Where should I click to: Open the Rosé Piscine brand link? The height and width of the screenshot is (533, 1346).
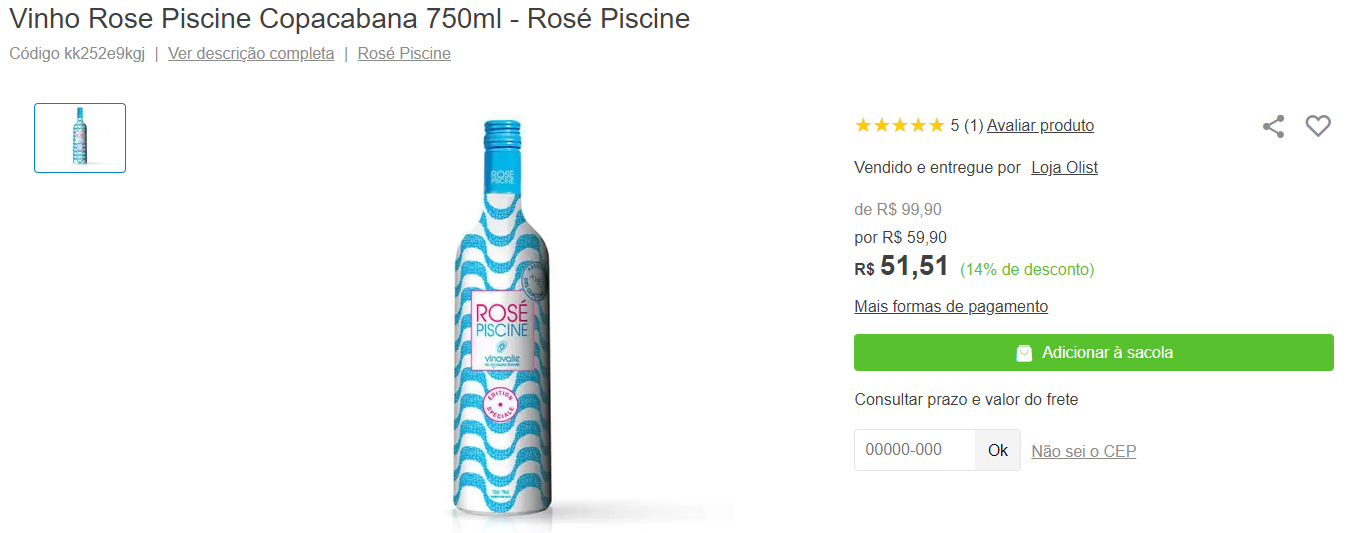point(404,54)
